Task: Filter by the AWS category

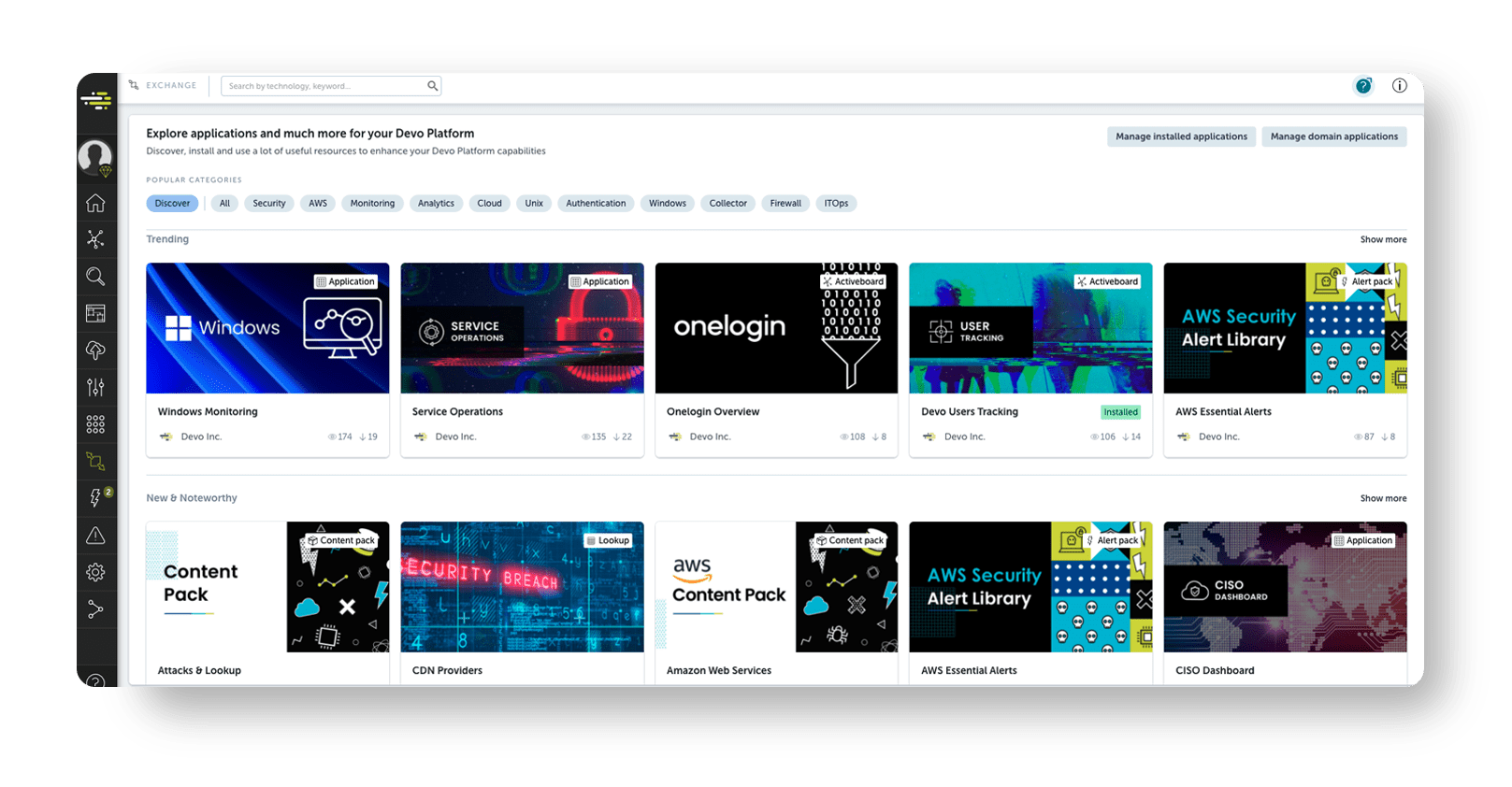Action: [318, 204]
